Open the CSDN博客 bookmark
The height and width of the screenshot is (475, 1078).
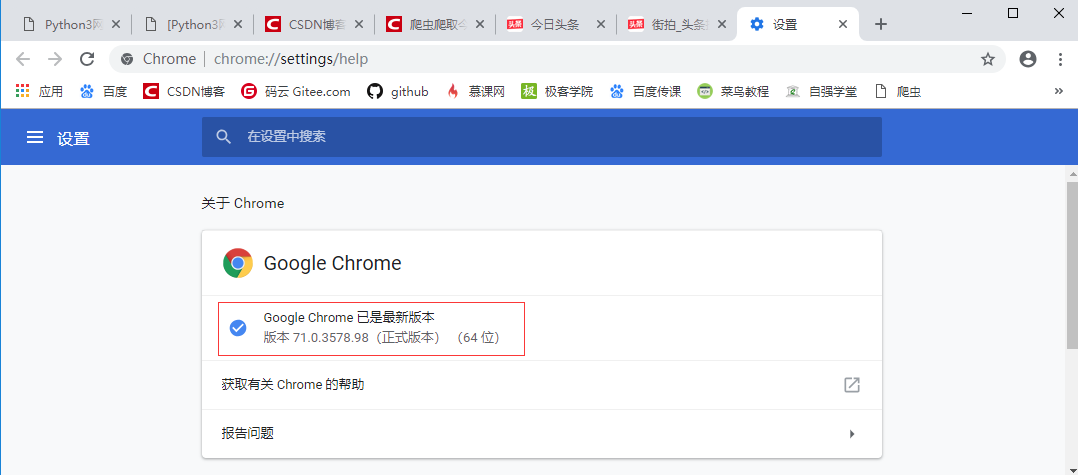[x=184, y=91]
